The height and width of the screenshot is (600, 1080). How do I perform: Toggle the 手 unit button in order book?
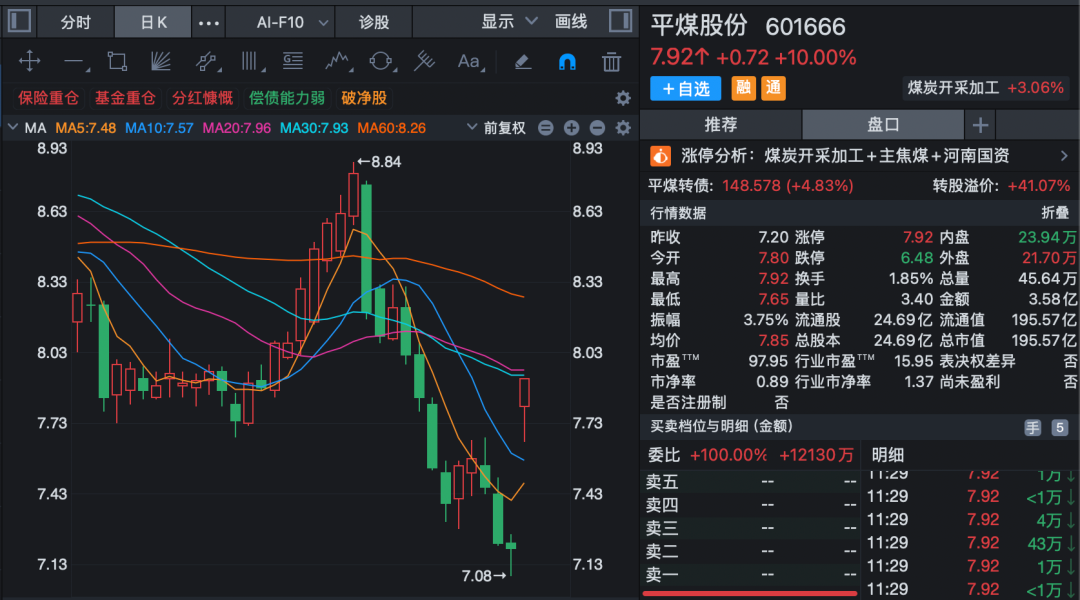point(1032,428)
